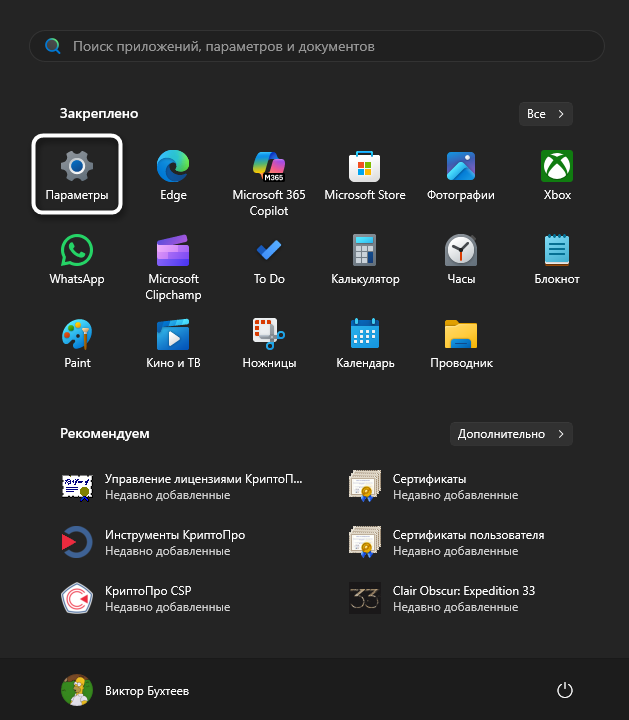Screen dimensions: 629x720
Task: Click the power button icon
Action: point(564,690)
